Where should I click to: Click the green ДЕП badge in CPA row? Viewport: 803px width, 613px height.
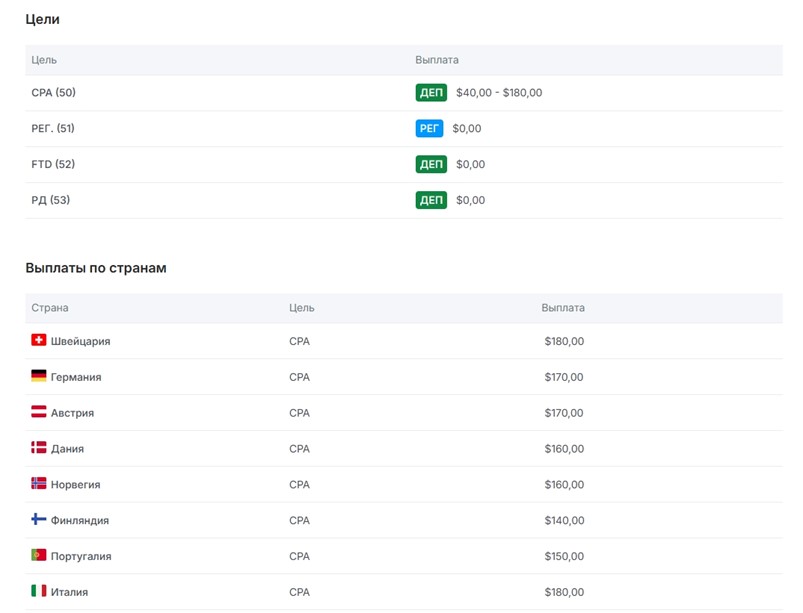click(431, 93)
